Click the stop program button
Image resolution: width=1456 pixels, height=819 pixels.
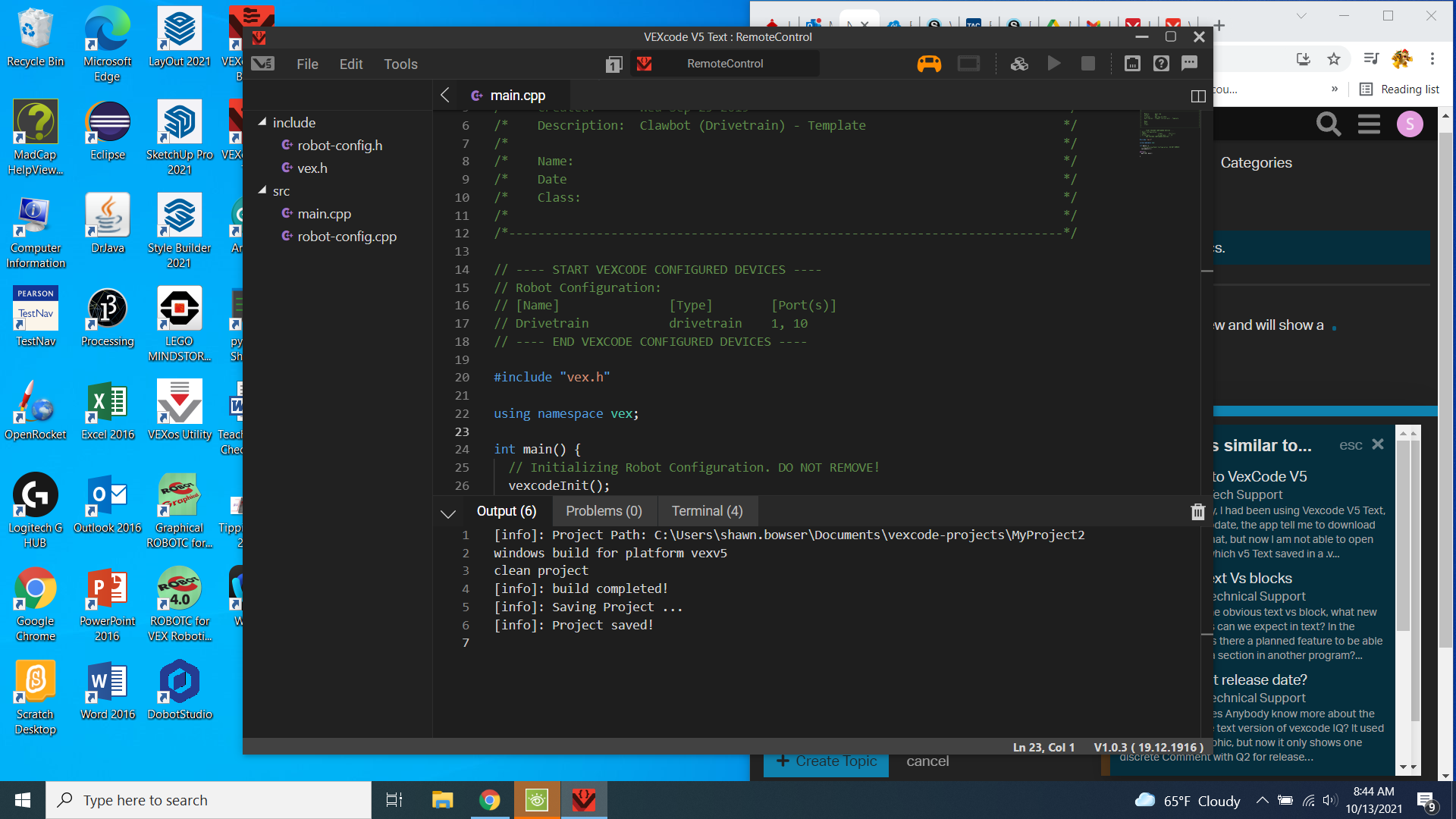click(x=1087, y=64)
